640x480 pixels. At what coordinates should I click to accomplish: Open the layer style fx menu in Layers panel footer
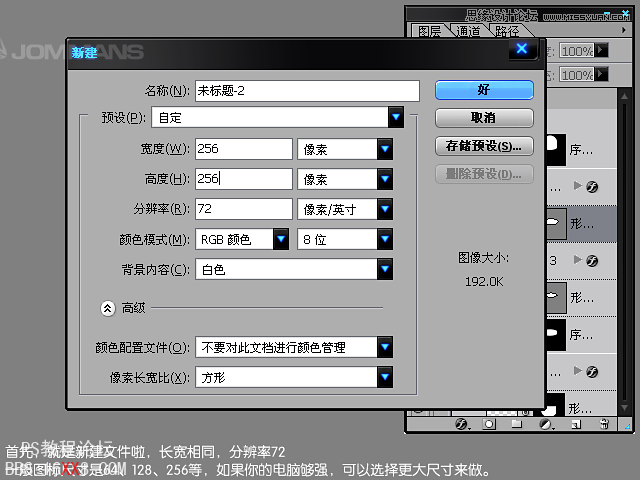(462, 423)
